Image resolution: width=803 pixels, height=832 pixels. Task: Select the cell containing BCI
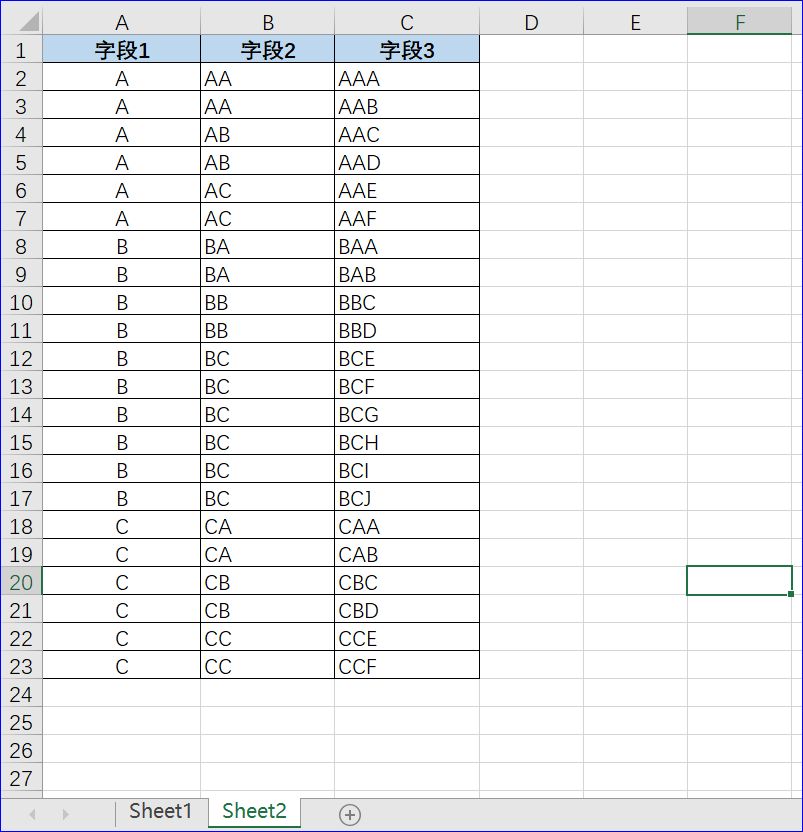click(x=407, y=470)
